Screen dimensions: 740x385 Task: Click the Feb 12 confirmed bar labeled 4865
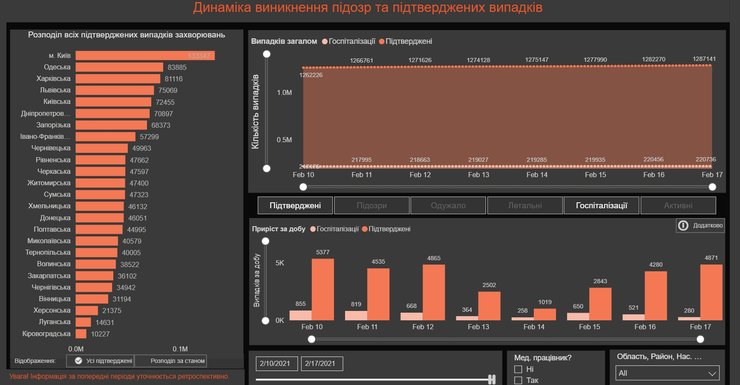[434, 293]
